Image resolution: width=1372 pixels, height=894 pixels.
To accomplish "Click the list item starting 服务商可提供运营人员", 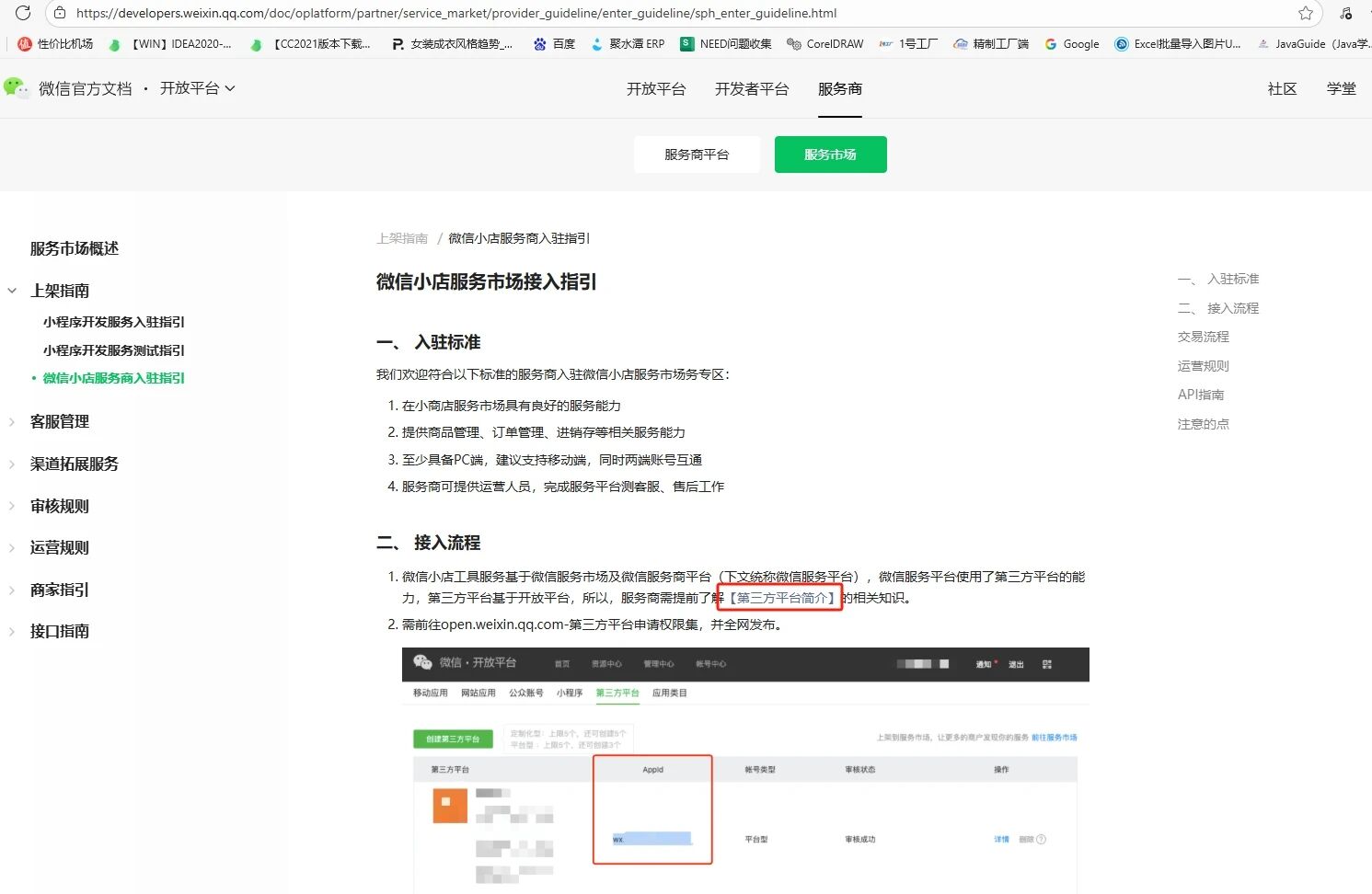I will coord(563,487).
